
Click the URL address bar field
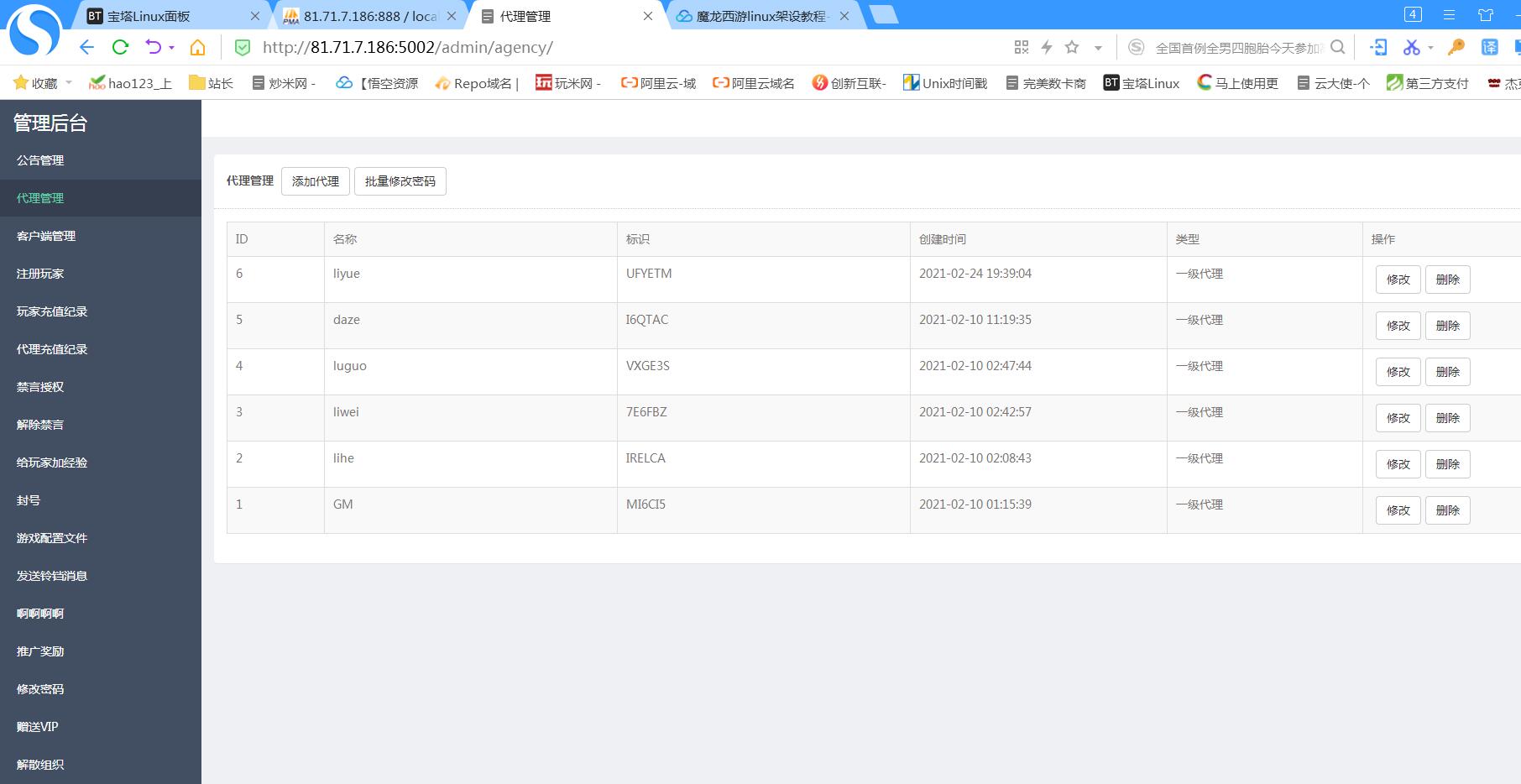(588, 48)
